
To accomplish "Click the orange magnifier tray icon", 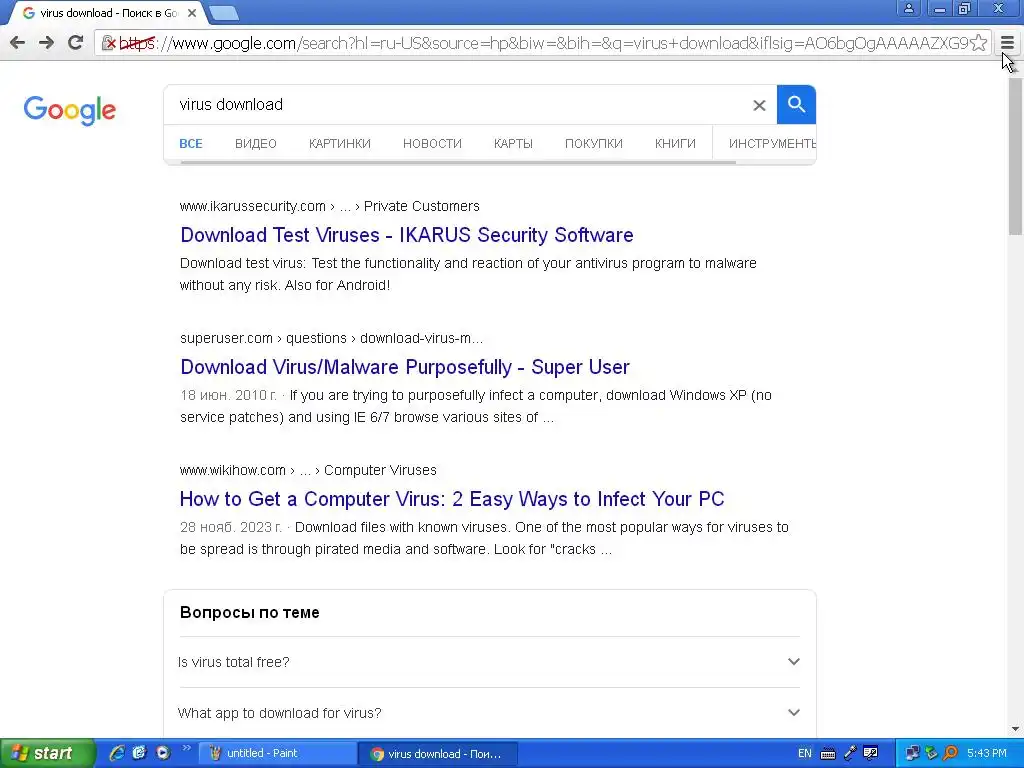I will 950,754.
